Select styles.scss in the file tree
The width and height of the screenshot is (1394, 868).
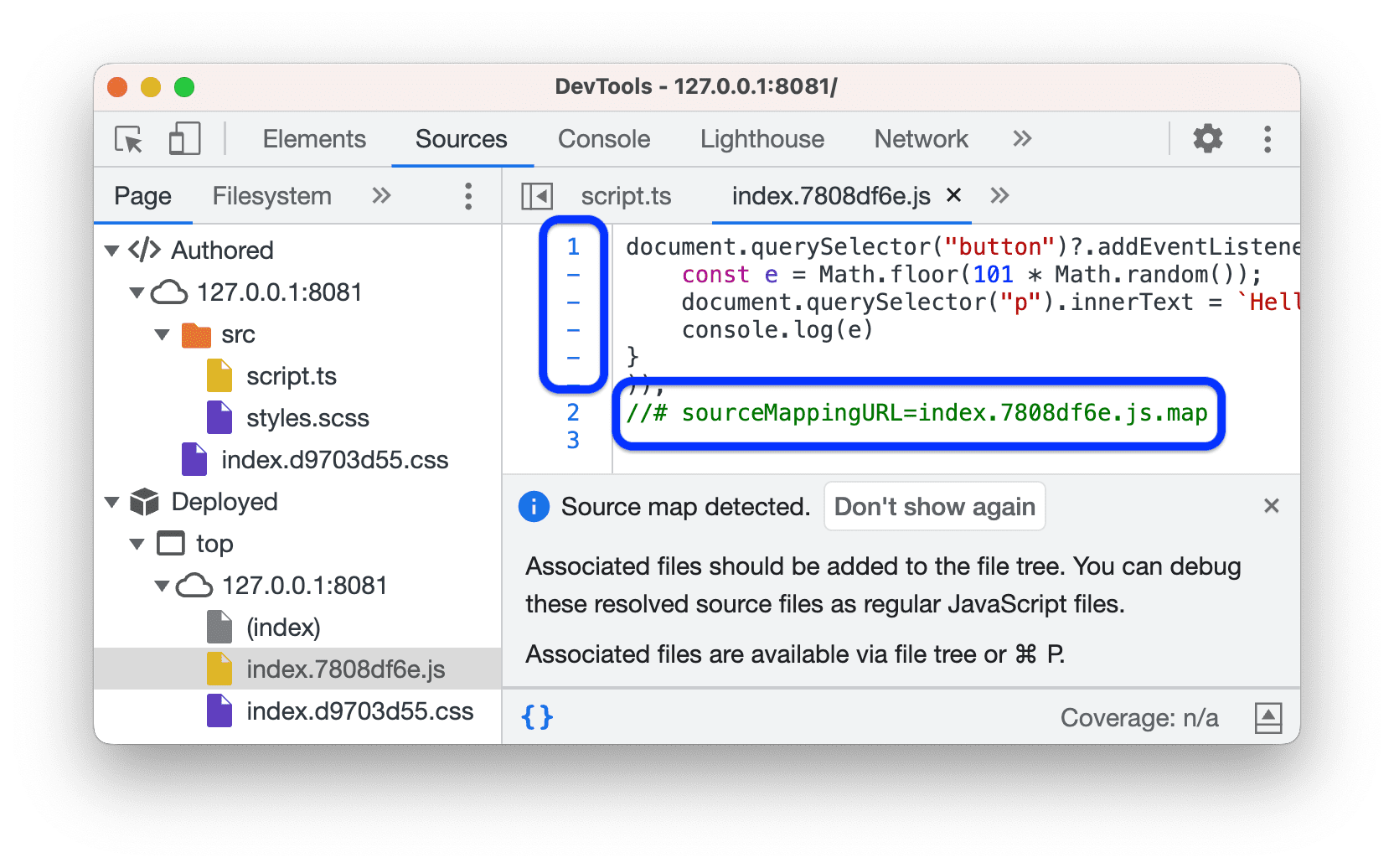coord(307,417)
